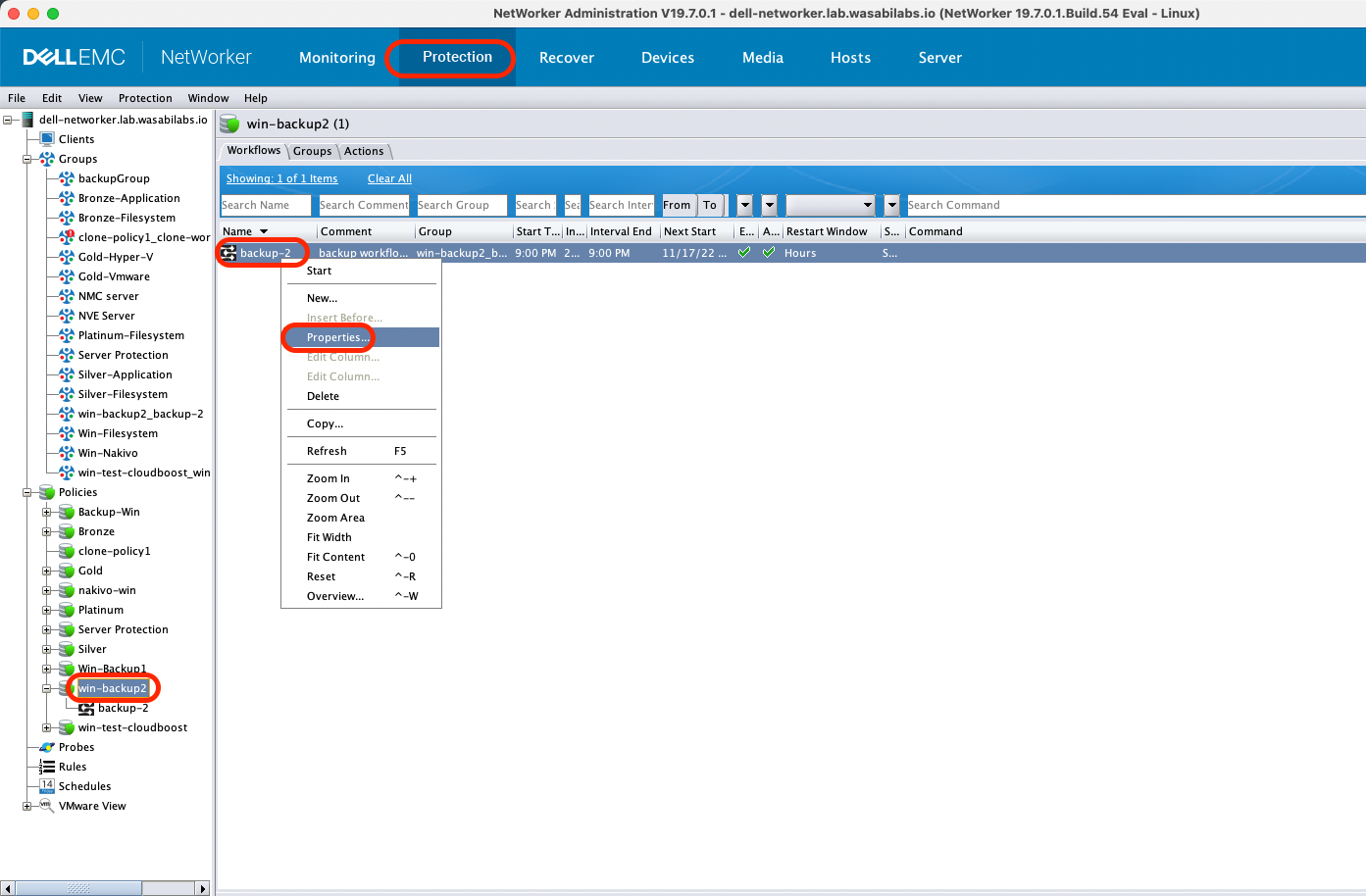Click the Showing: 1 of 1 Items link
This screenshot has width=1366, height=896.
click(281, 178)
